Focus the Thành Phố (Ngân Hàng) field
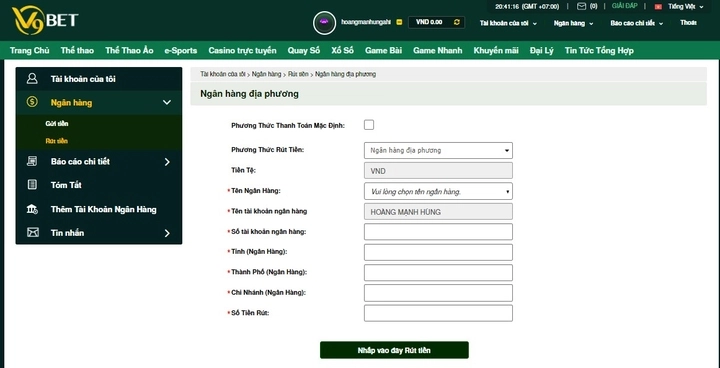The height and width of the screenshot is (368, 720). (438, 272)
